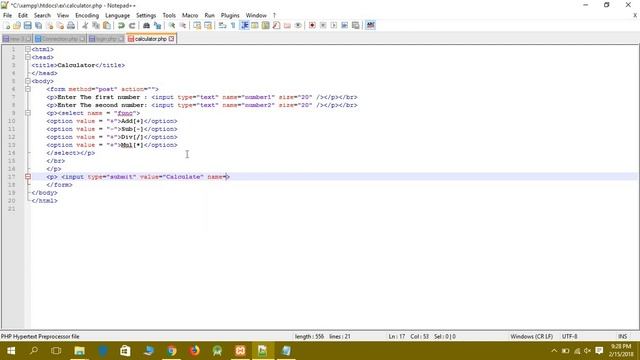
Task: Collapse the select fold on line 9
Action: (28, 113)
